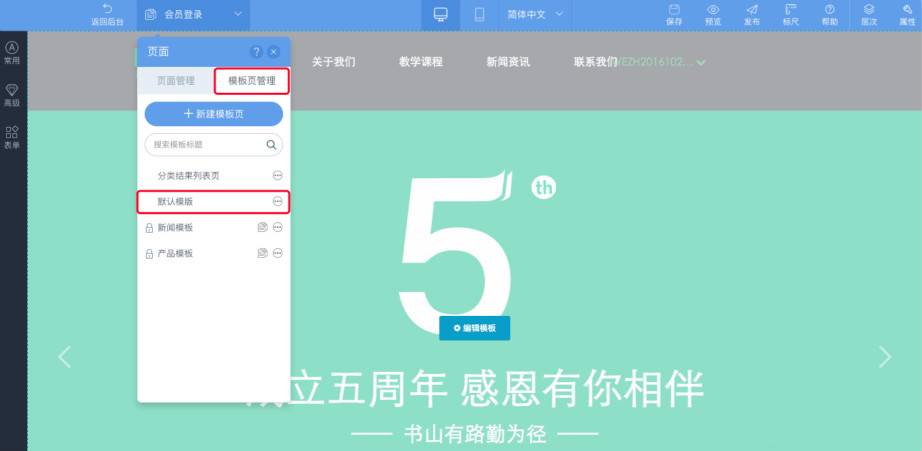Click the 保存 save icon

674,10
